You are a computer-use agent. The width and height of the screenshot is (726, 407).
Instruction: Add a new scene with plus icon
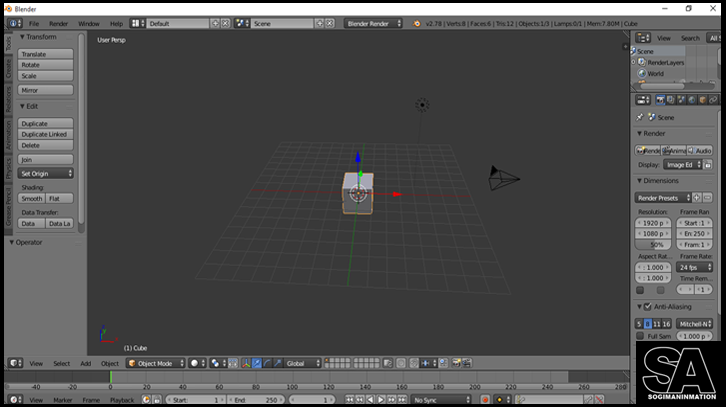[x=319, y=23]
